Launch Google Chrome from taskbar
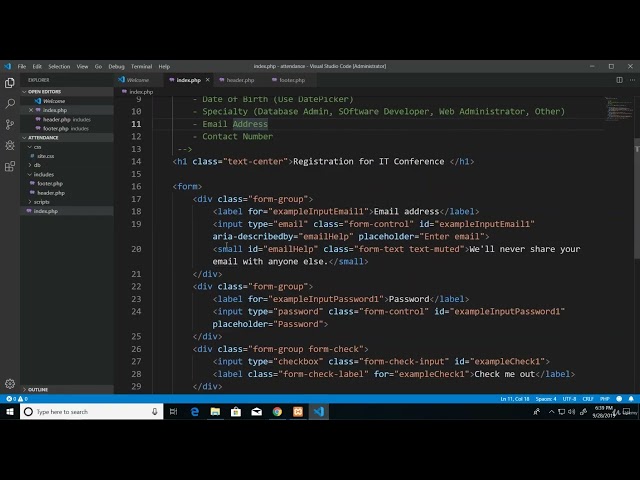 pyautogui.click(x=277, y=412)
